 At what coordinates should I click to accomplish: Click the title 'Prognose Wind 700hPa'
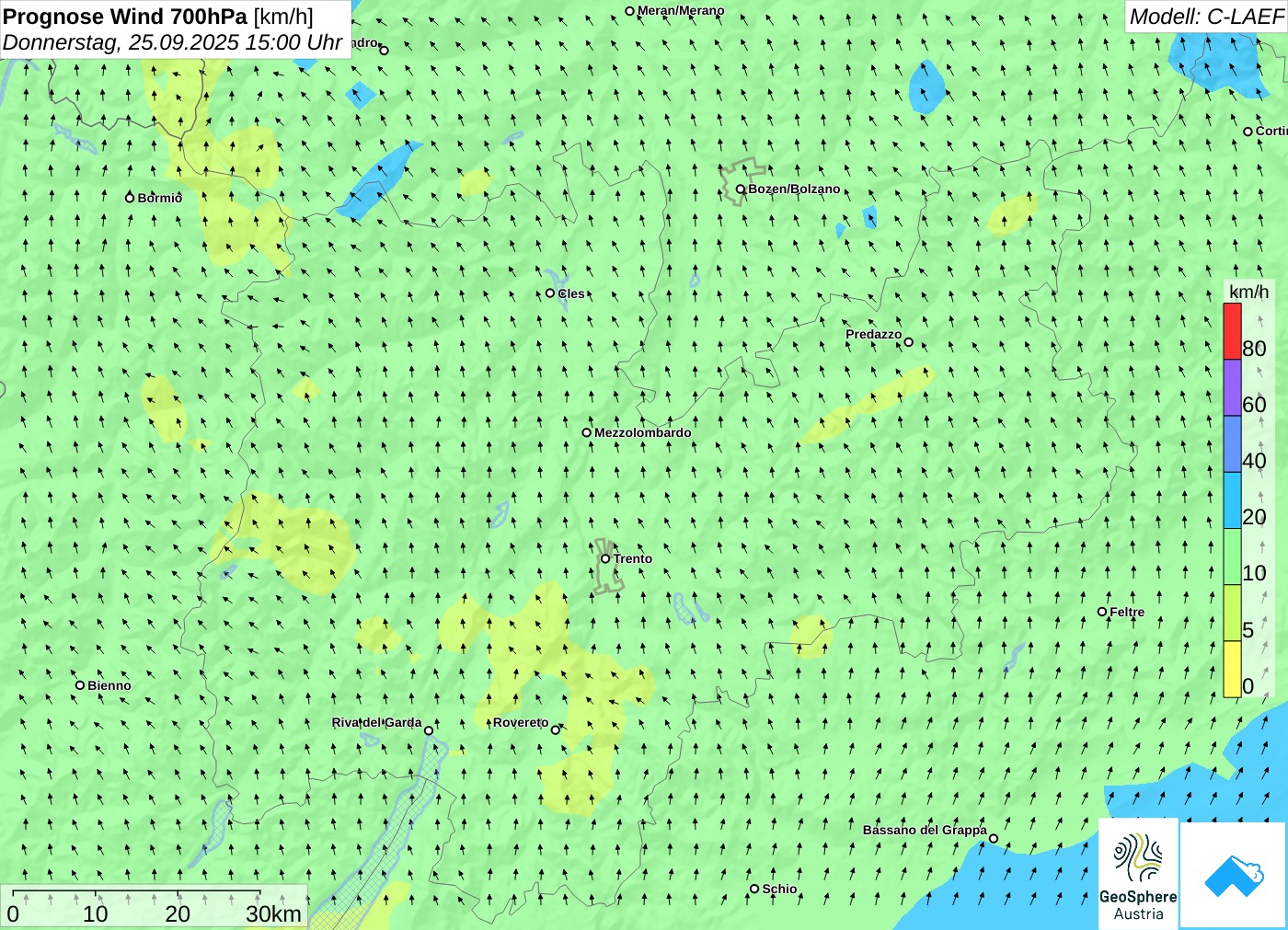coord(125,17)
